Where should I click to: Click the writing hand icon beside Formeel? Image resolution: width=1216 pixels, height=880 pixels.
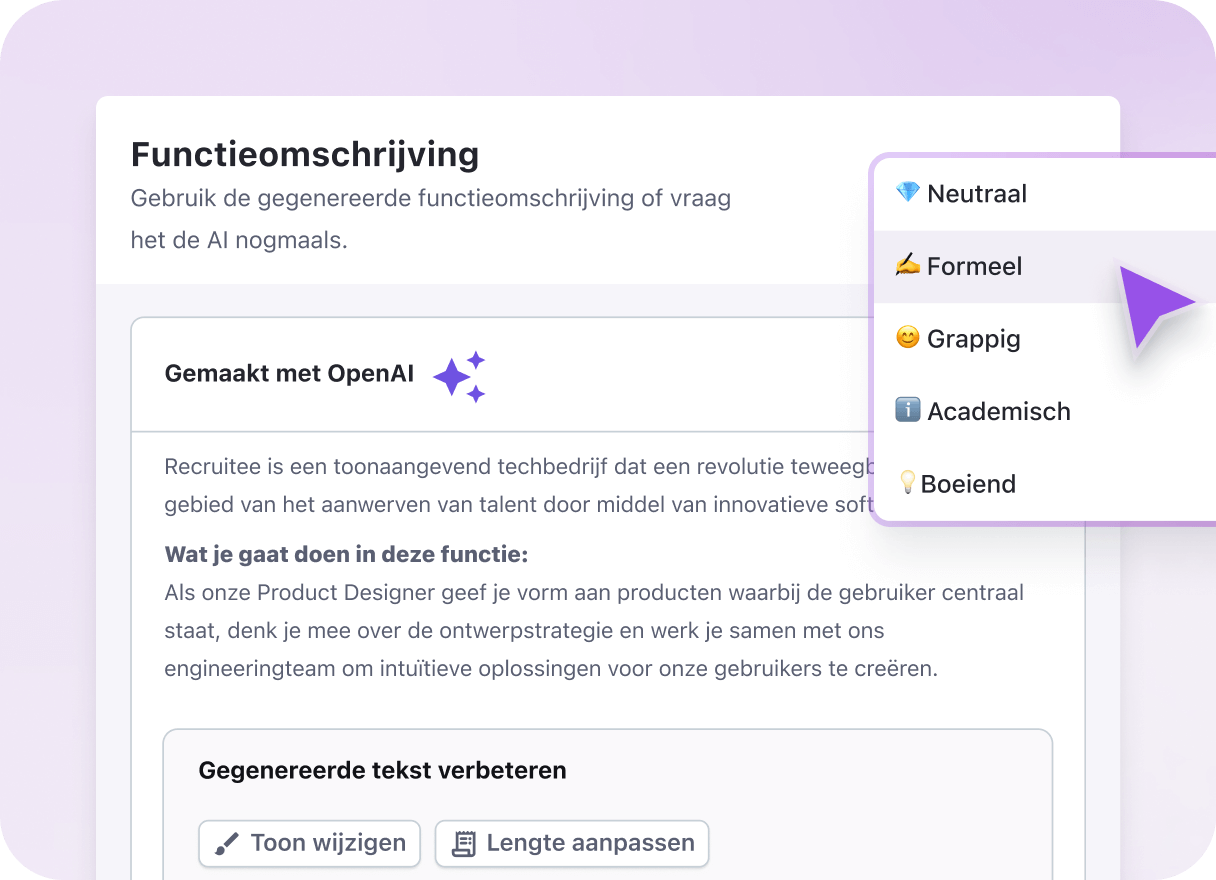point(906,266)
